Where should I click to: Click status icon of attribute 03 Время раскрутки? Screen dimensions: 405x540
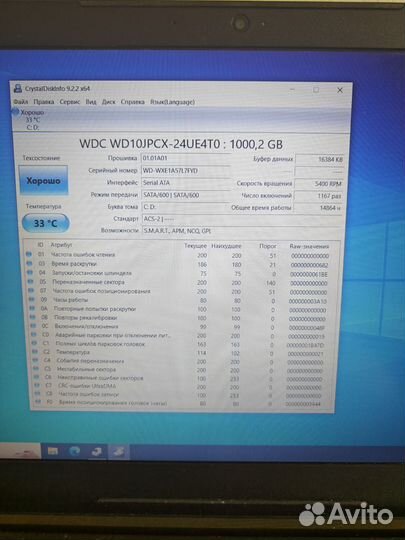click(29, 263)
